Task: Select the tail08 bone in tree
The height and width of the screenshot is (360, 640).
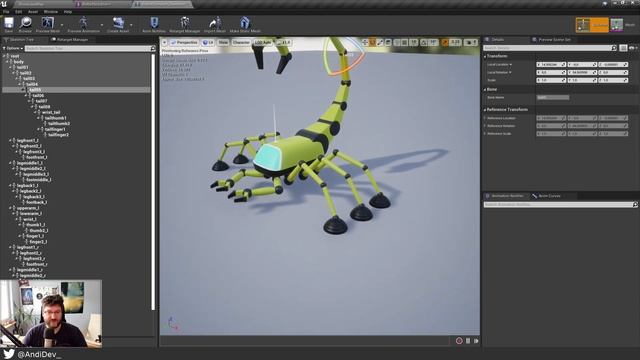Action: click(x=44, y=107)
